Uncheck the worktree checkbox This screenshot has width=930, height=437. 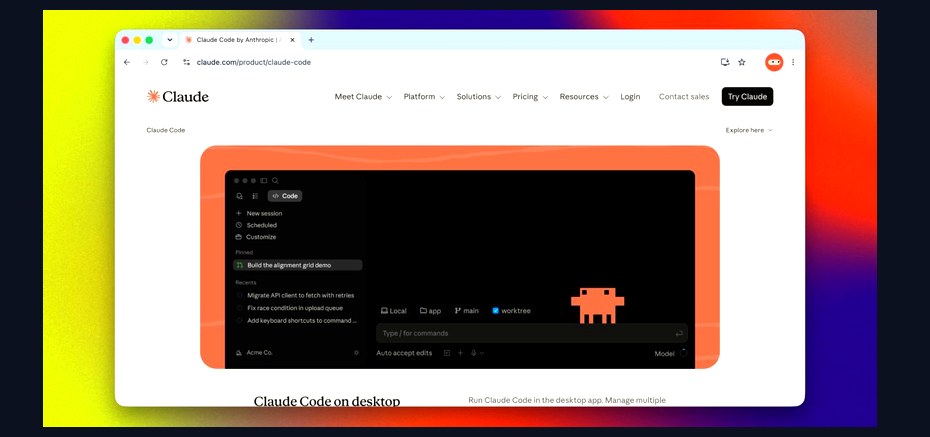(496, 311)
